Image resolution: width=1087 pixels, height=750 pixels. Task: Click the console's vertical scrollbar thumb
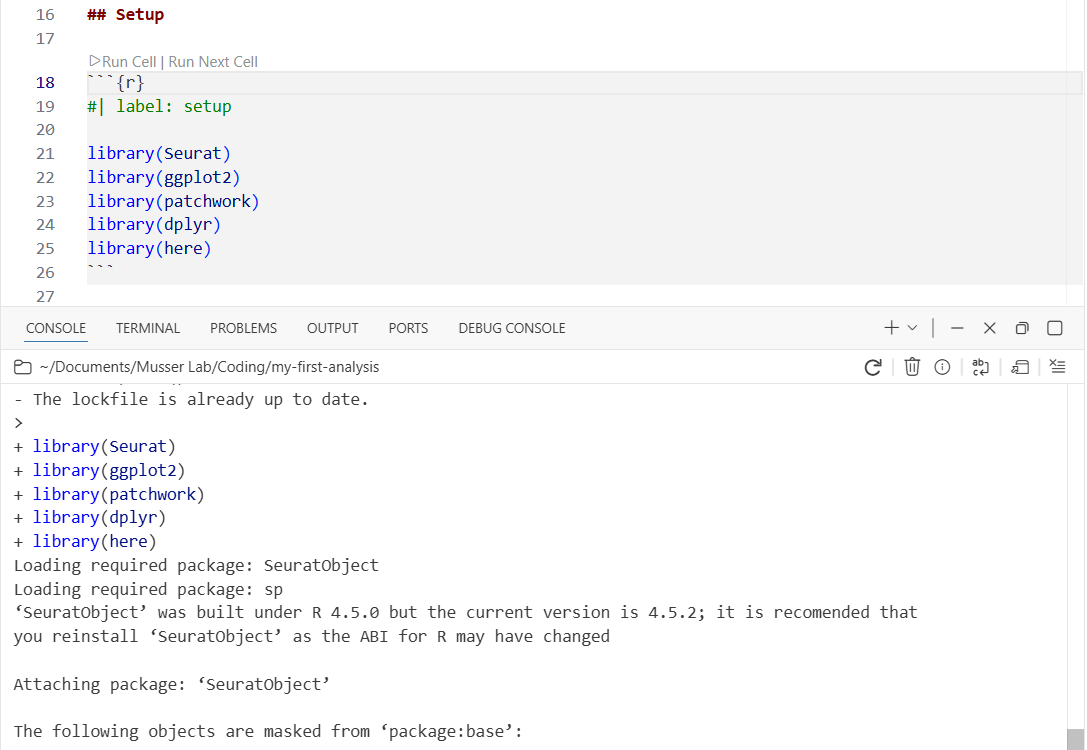(1075, 738)
